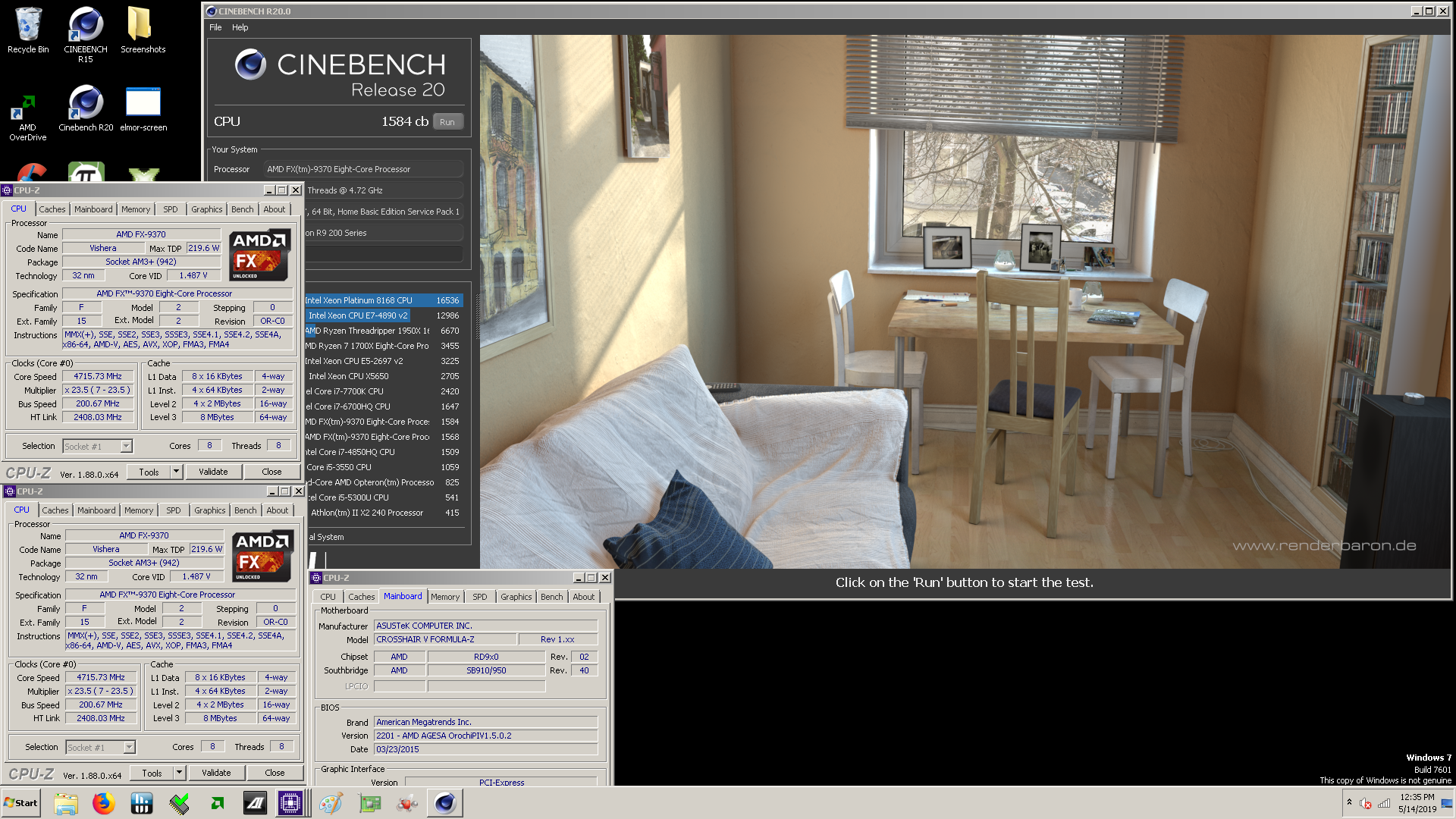The width and height of the screenshot is (1456, 819).
Task: Switch to Caches tab in lower-left CPU-Z
Action: pos(55,510)
